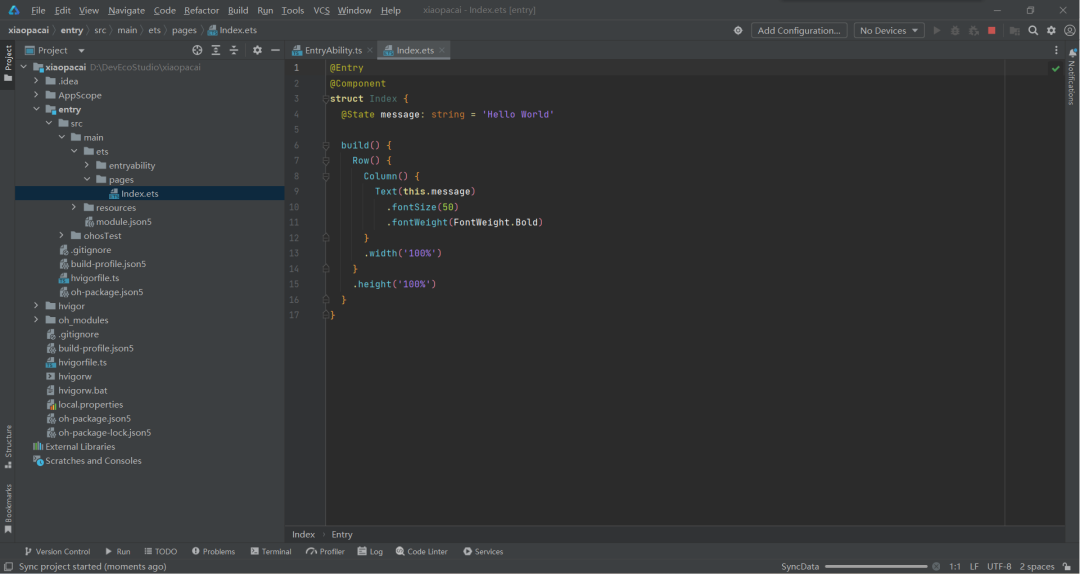1080x574 pixels.
Task: Select the Index.ets editor tab
Action: tap(414, 50)
